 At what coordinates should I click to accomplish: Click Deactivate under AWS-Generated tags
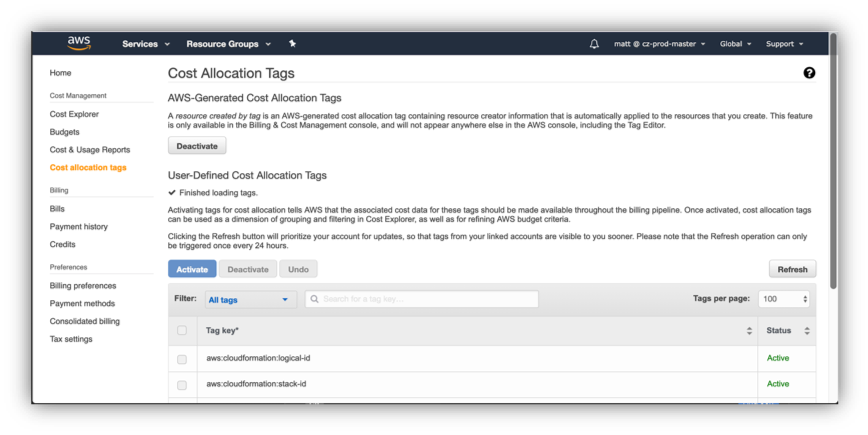(x=197, y=146)
